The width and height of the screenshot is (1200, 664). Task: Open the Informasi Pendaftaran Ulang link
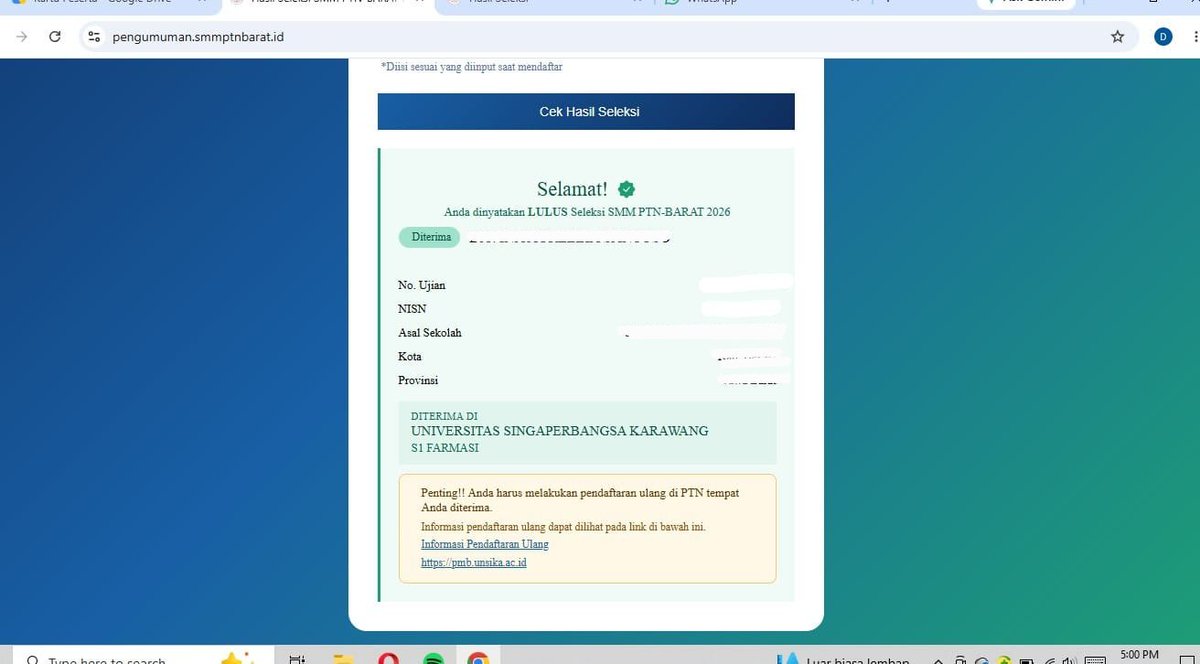485,544
